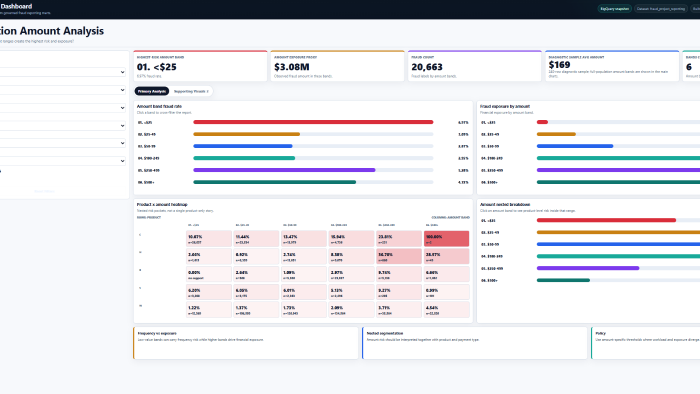This screenshot has width=700, height=394.
Task: Open the second sidebar filter dropdown
Action: [x=62, y=90]
